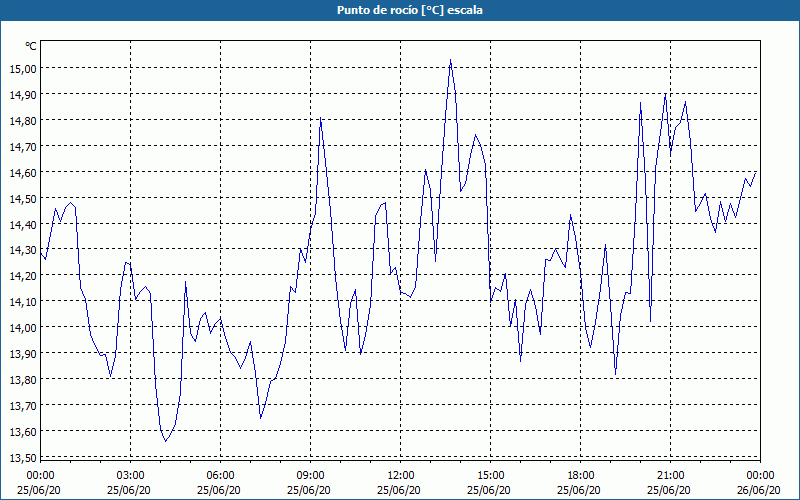
Task: Click the 14,30 y-axis label
Action: point(23,250)
